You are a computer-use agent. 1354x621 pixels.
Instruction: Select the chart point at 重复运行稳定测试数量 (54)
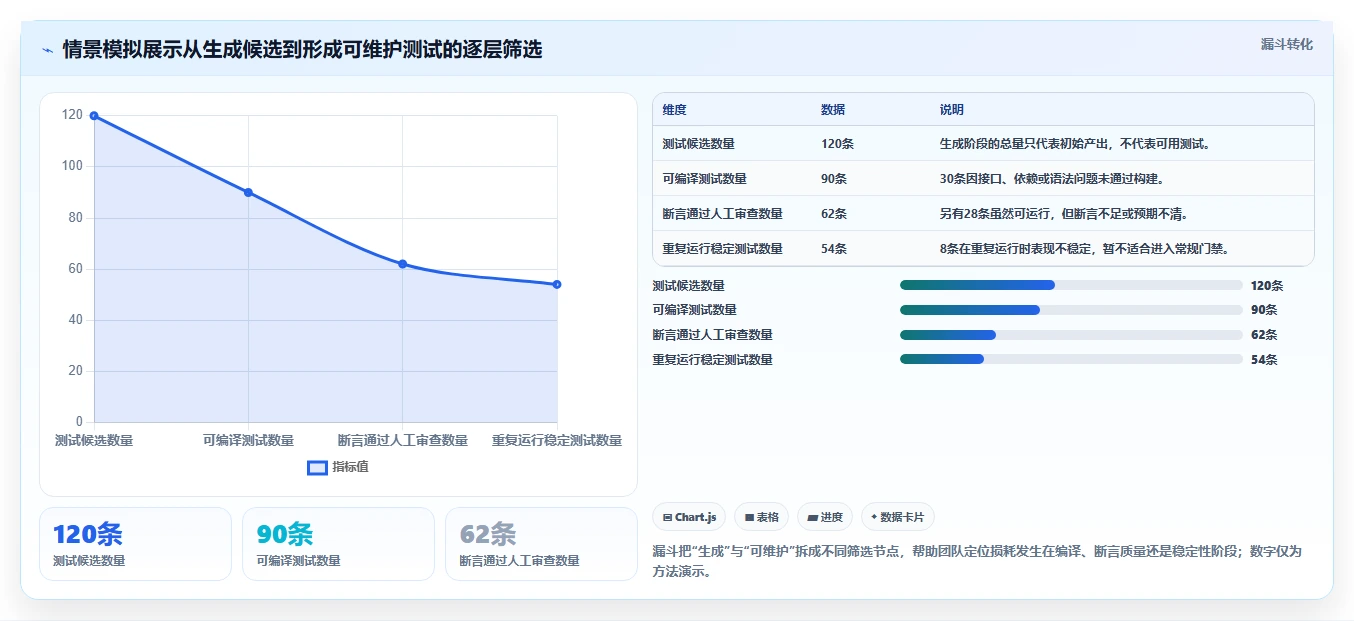(557, 284)
